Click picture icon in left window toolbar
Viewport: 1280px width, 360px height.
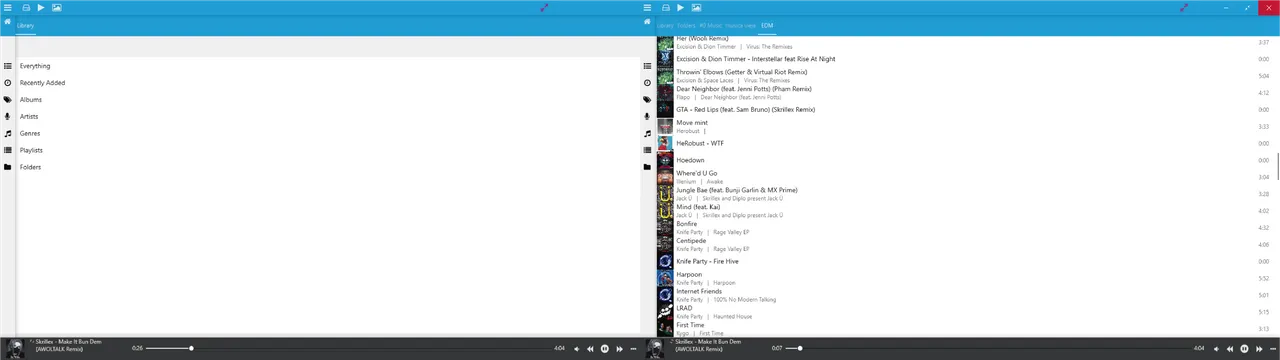tap(56, 8)
